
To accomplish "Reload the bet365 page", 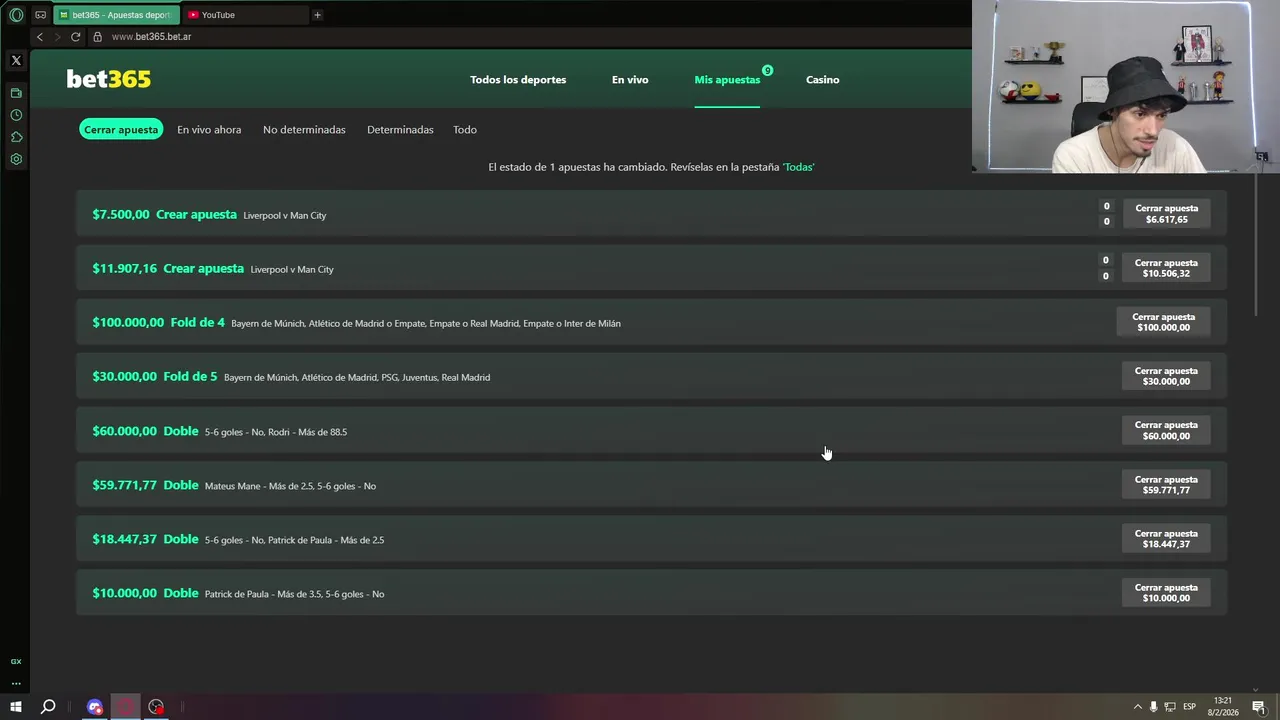I will point(75,37).
